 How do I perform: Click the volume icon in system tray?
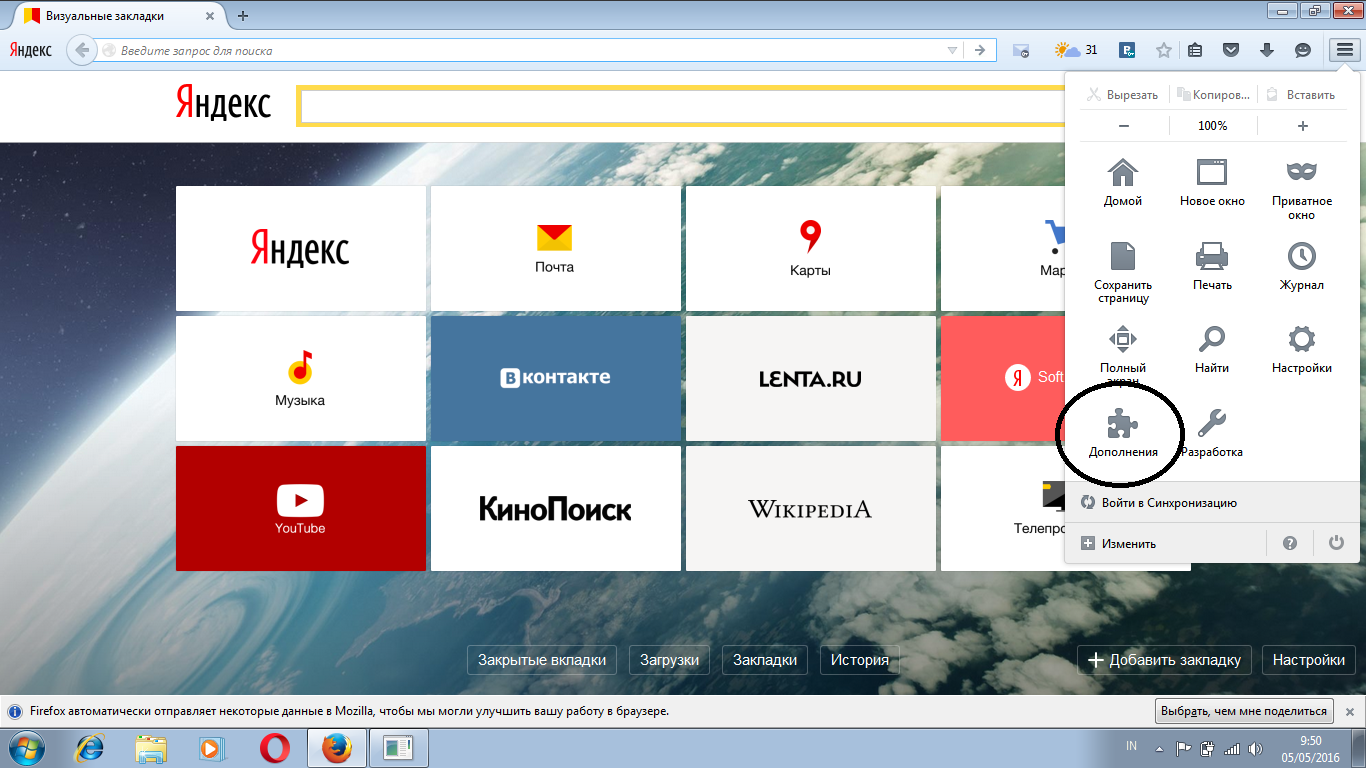(1255, 748)
